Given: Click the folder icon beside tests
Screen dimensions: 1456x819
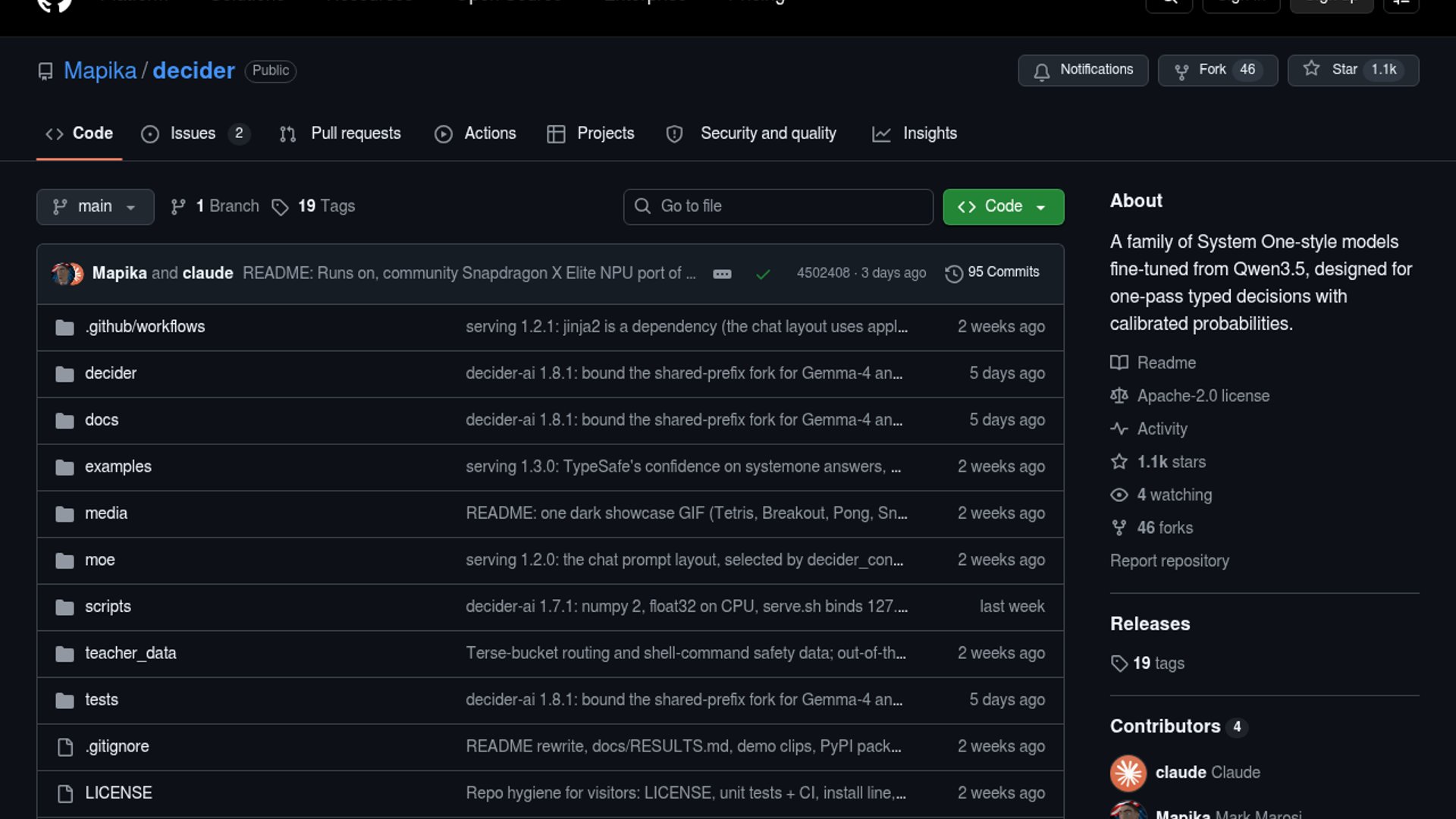Looking at the screenshot, I should (x=64, y=701).
